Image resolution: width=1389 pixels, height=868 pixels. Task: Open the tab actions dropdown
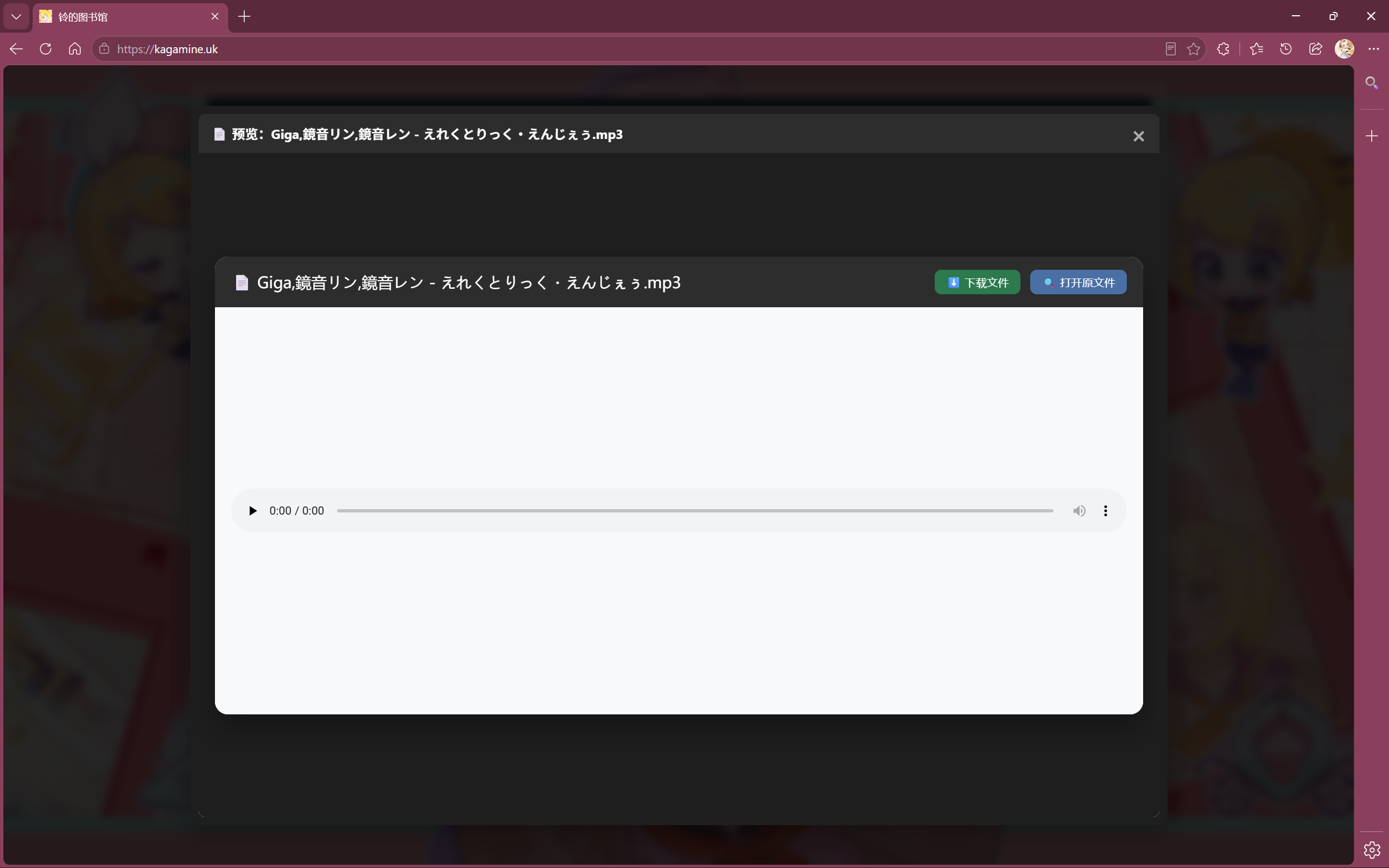click(x=16, y=17)
